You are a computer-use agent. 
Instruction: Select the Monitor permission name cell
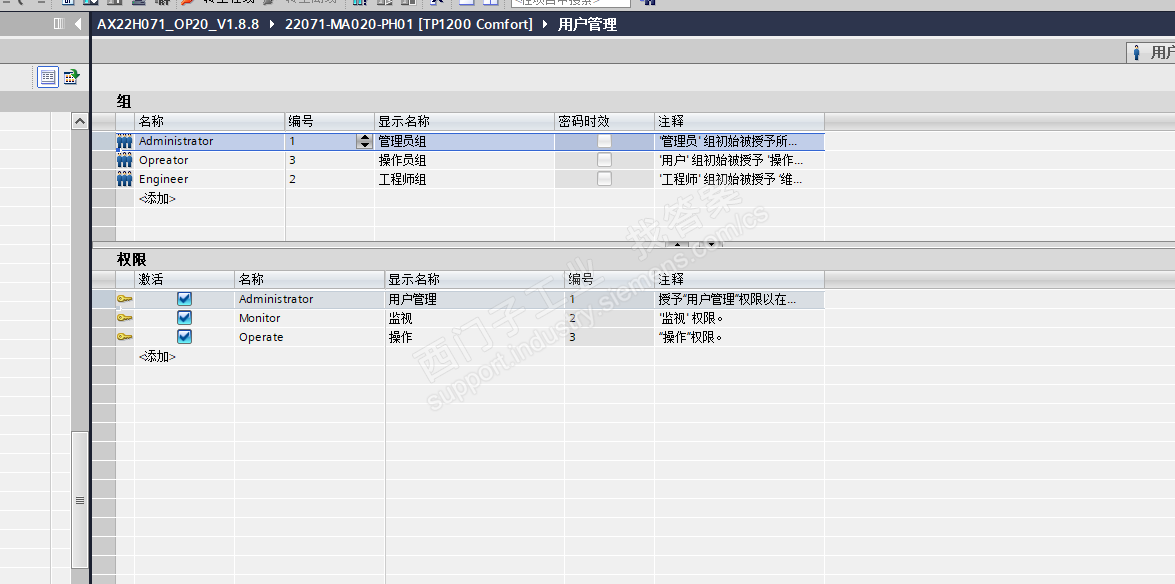(x=310, y=318)
